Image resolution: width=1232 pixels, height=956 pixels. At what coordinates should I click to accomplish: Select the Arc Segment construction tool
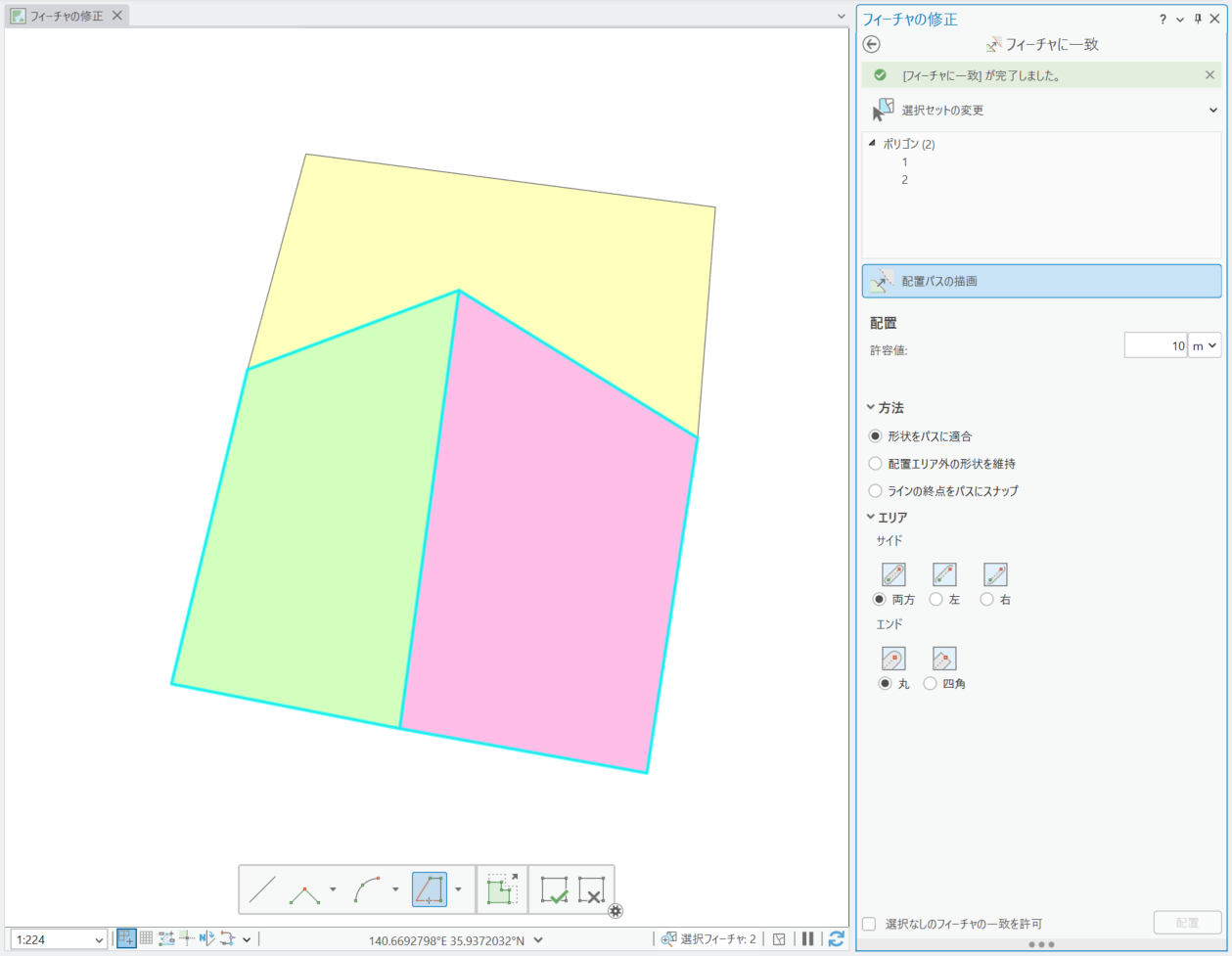(368, 889)
